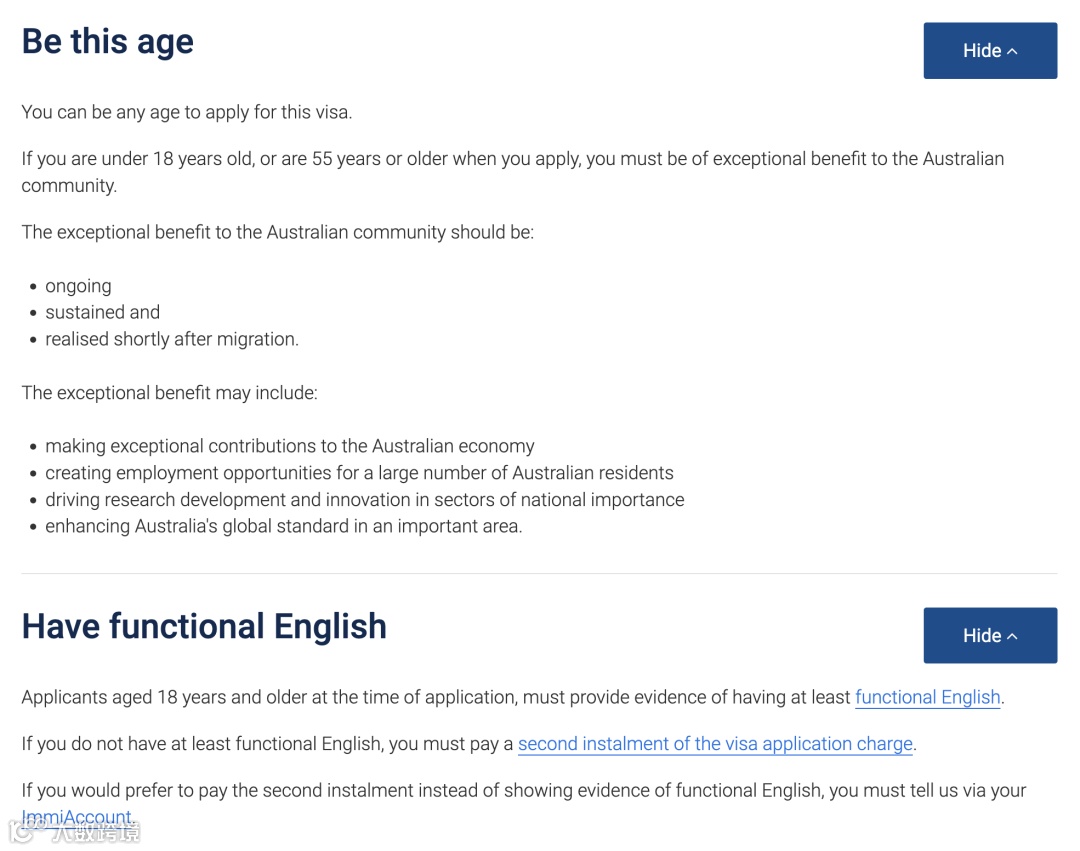Image resolution: width=1080 pixels, height=851 pixels.
Task: Click the divider line between the sections
Action: pyautogui.click(x=539, y=573)
